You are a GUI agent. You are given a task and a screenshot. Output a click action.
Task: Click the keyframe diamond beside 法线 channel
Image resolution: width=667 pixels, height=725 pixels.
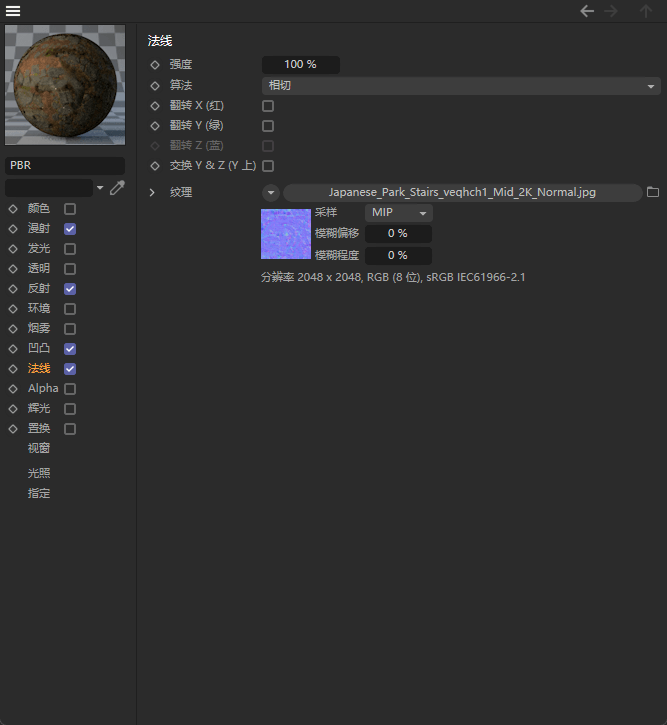coord(13,369)
